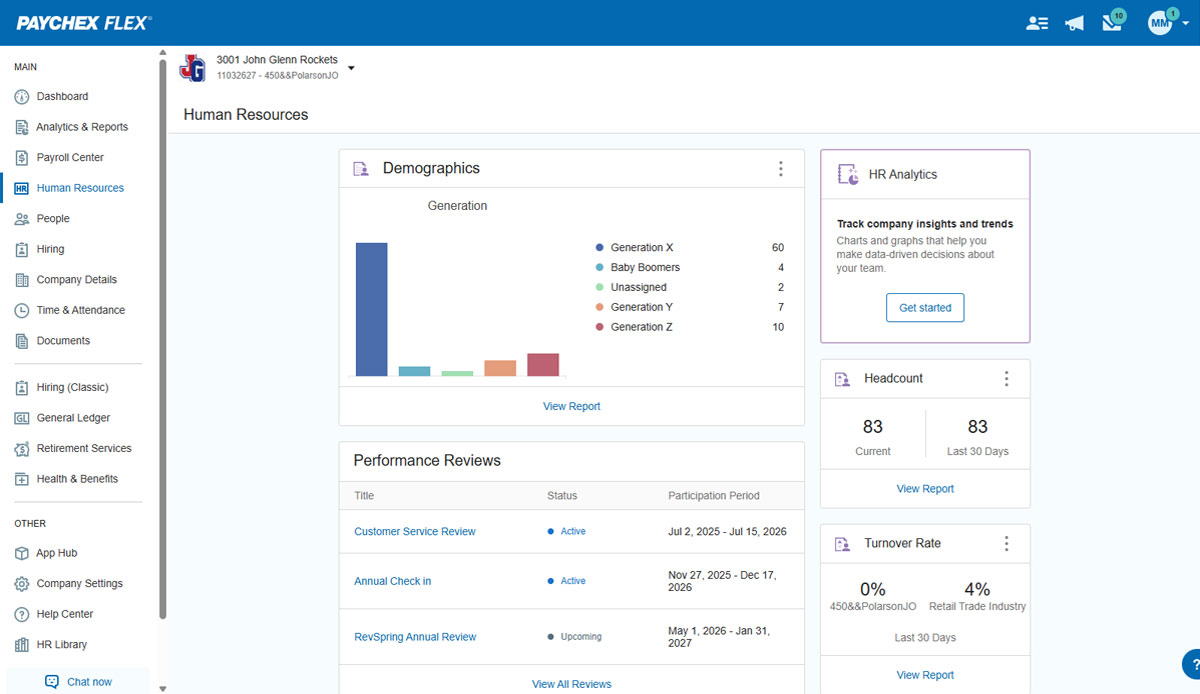The image size is (1200, 694).
Task: Open the inbox notifications icon
Action: click(x=1111, y=23)
